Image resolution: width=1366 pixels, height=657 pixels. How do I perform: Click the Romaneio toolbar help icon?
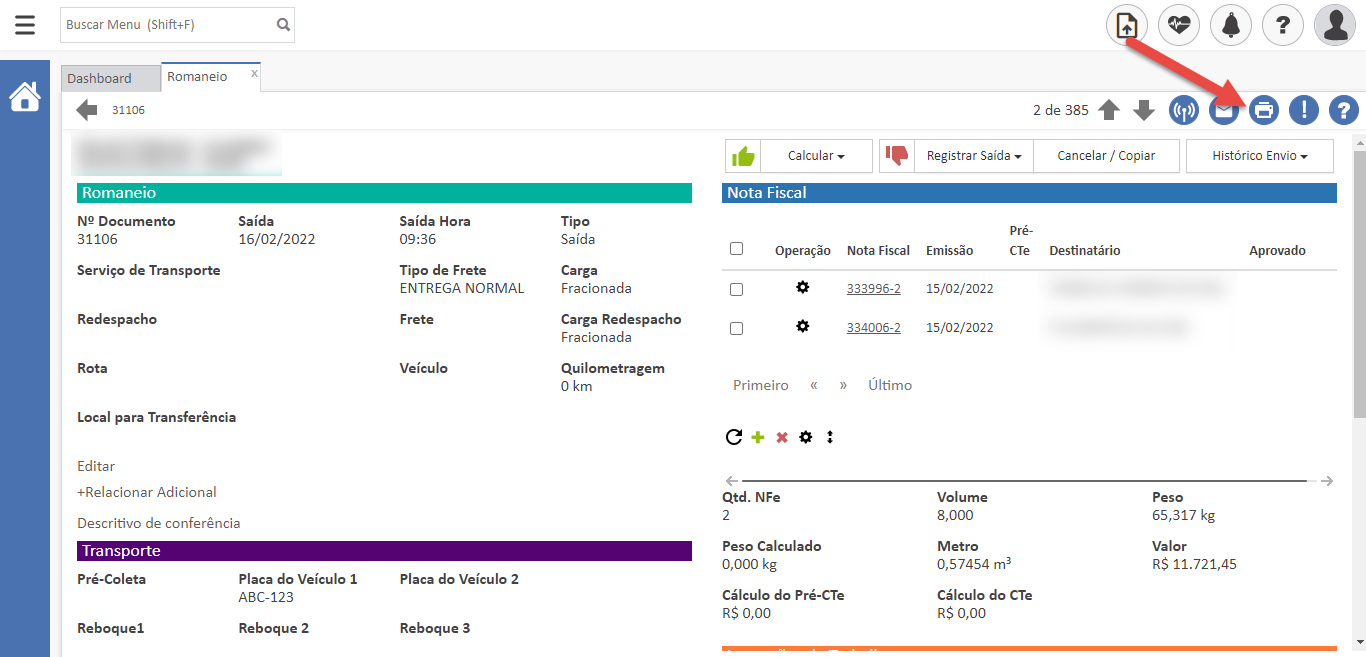(x=1344, y=110)
